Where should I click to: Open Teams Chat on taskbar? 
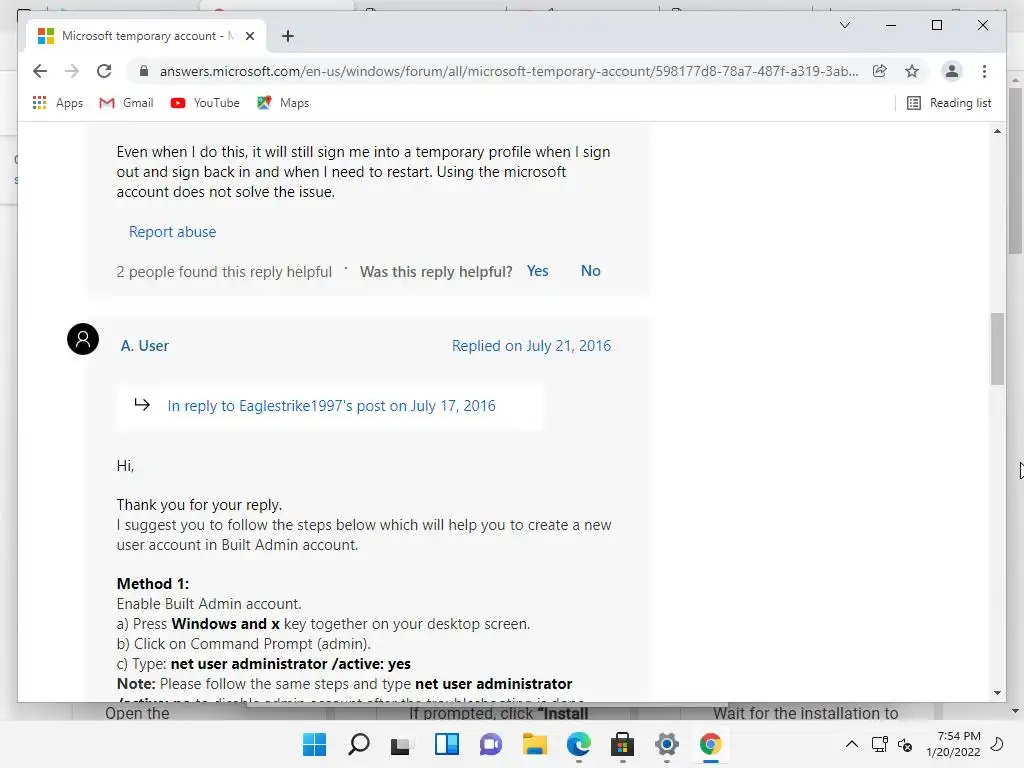pyautogui.click(x=490, y=744)
